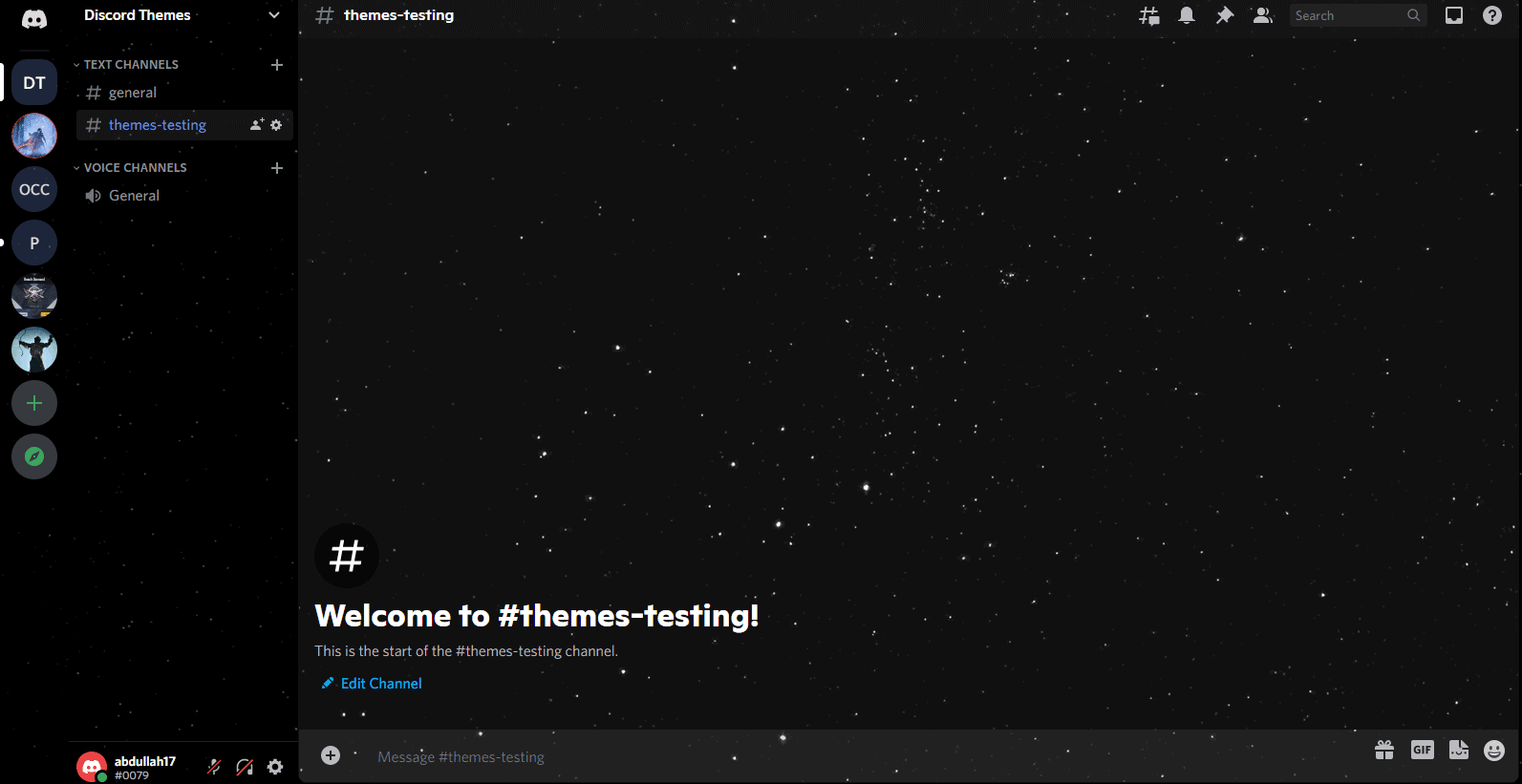Image resolution: width=1522 pixels, height=784 pixels.
Task: Open the sticker picker
Action: (1459, 751)
